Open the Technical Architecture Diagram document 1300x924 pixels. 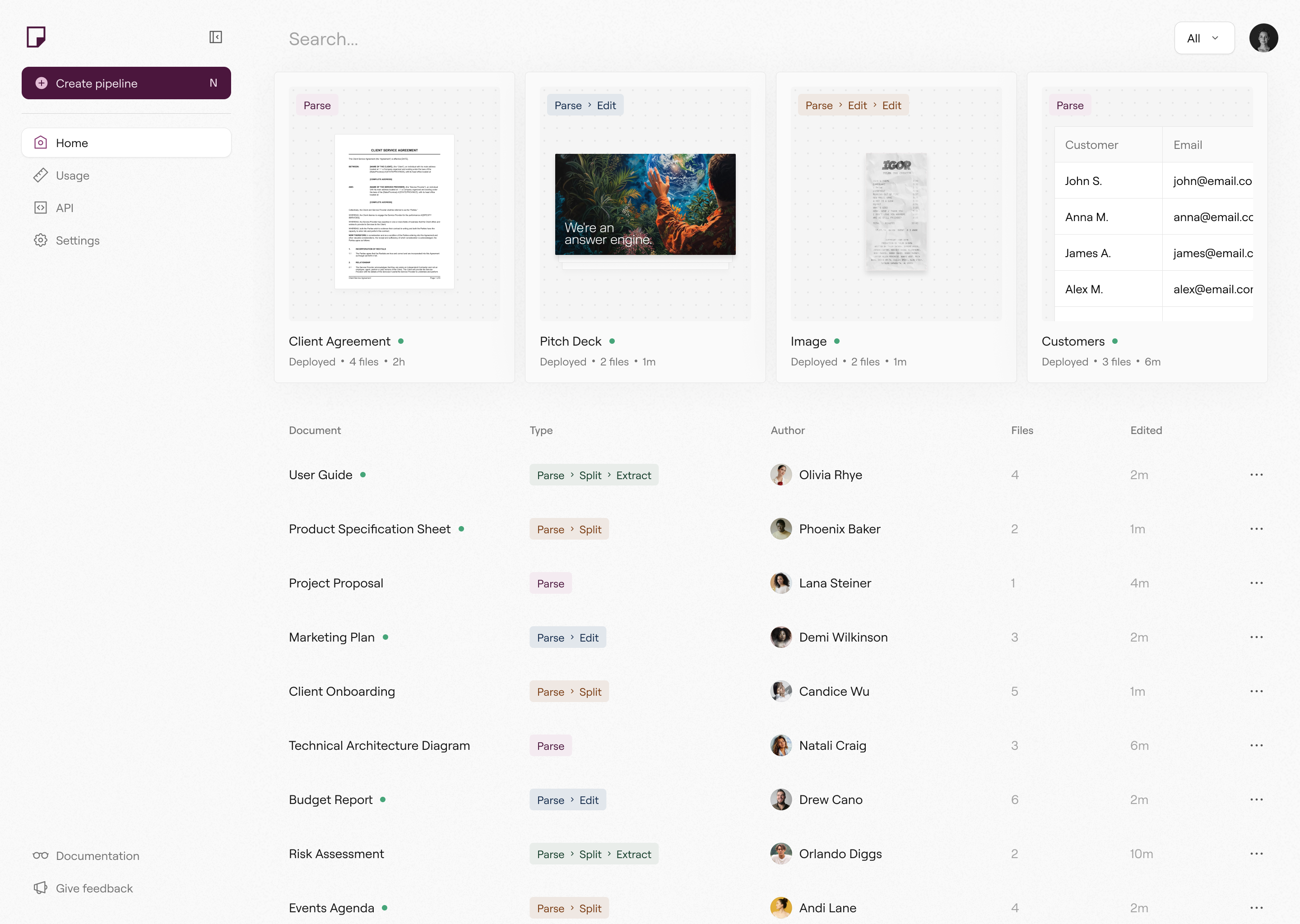point(379,745)
